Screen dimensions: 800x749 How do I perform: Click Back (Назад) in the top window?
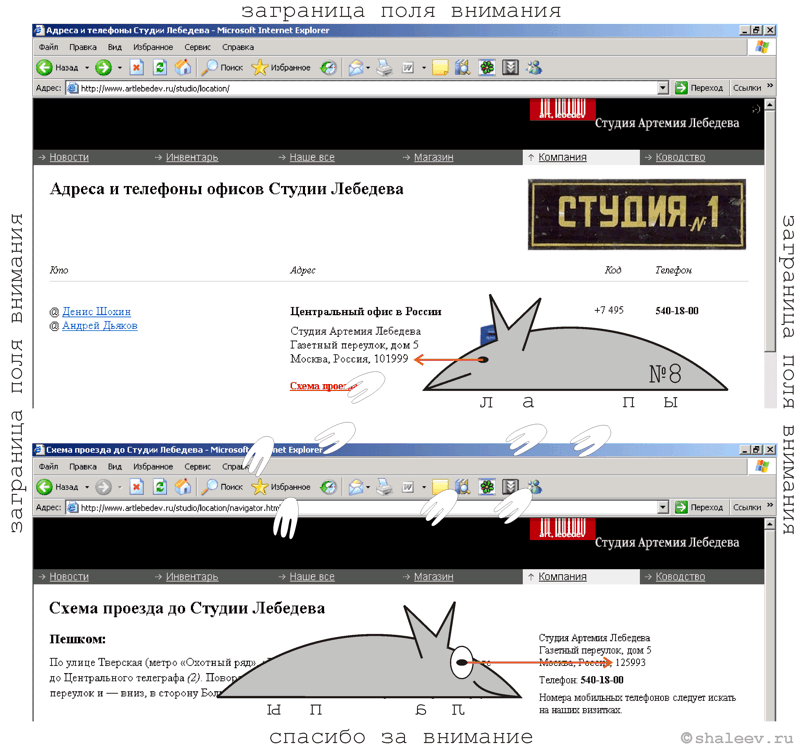(x=57, y=67)
